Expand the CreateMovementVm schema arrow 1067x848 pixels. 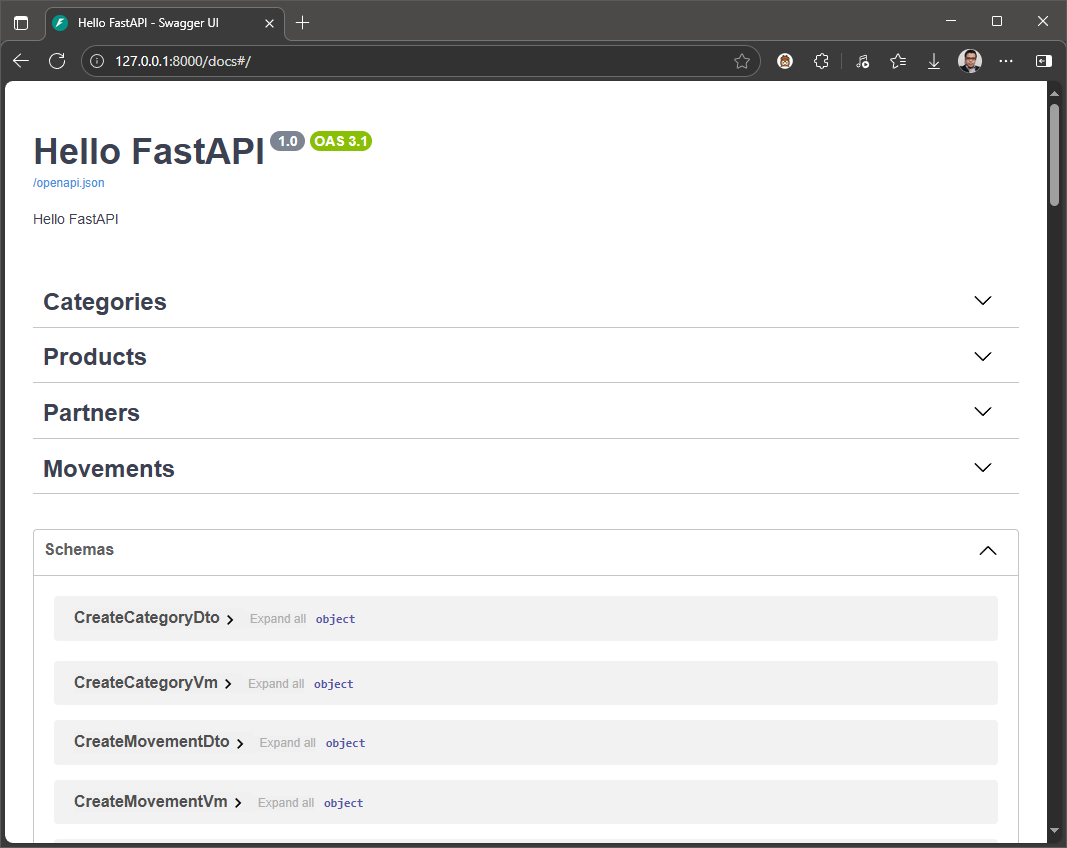(237, 803)
